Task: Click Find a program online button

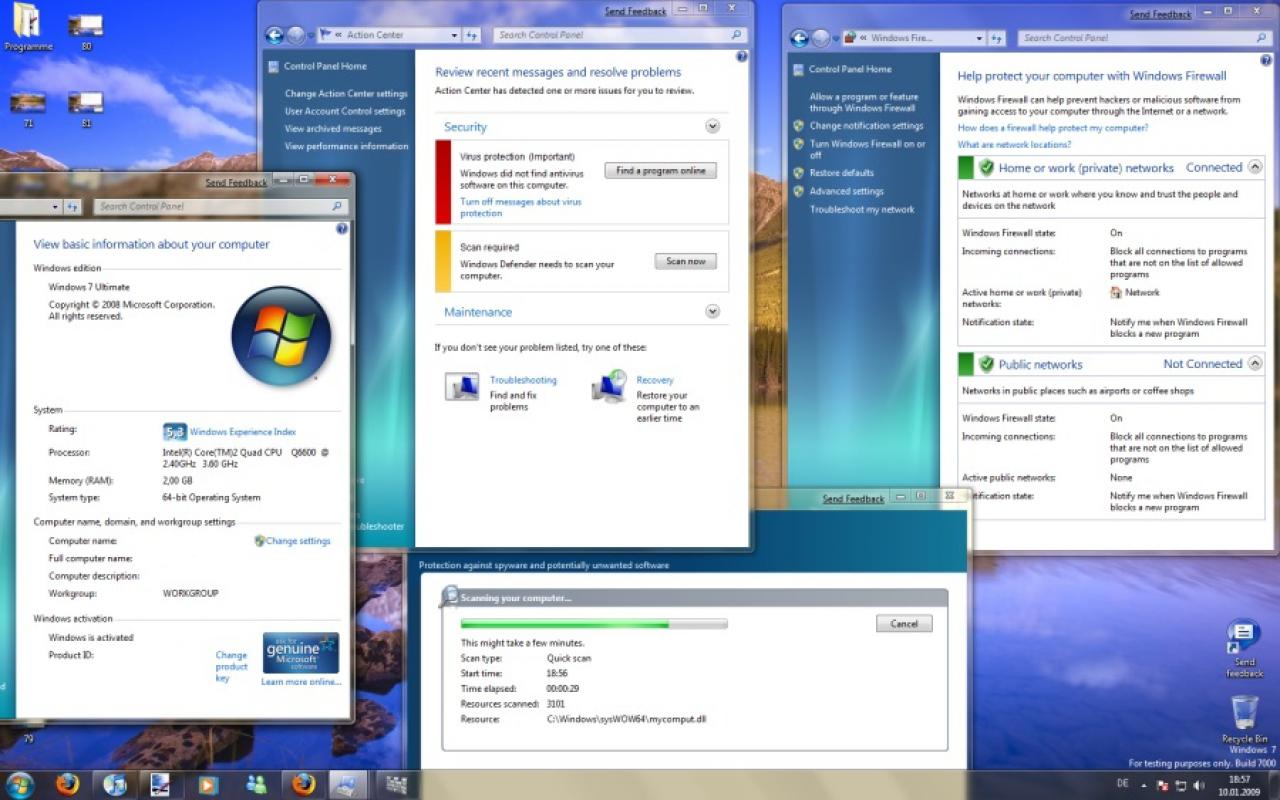Action: click(x=660, y=171)
